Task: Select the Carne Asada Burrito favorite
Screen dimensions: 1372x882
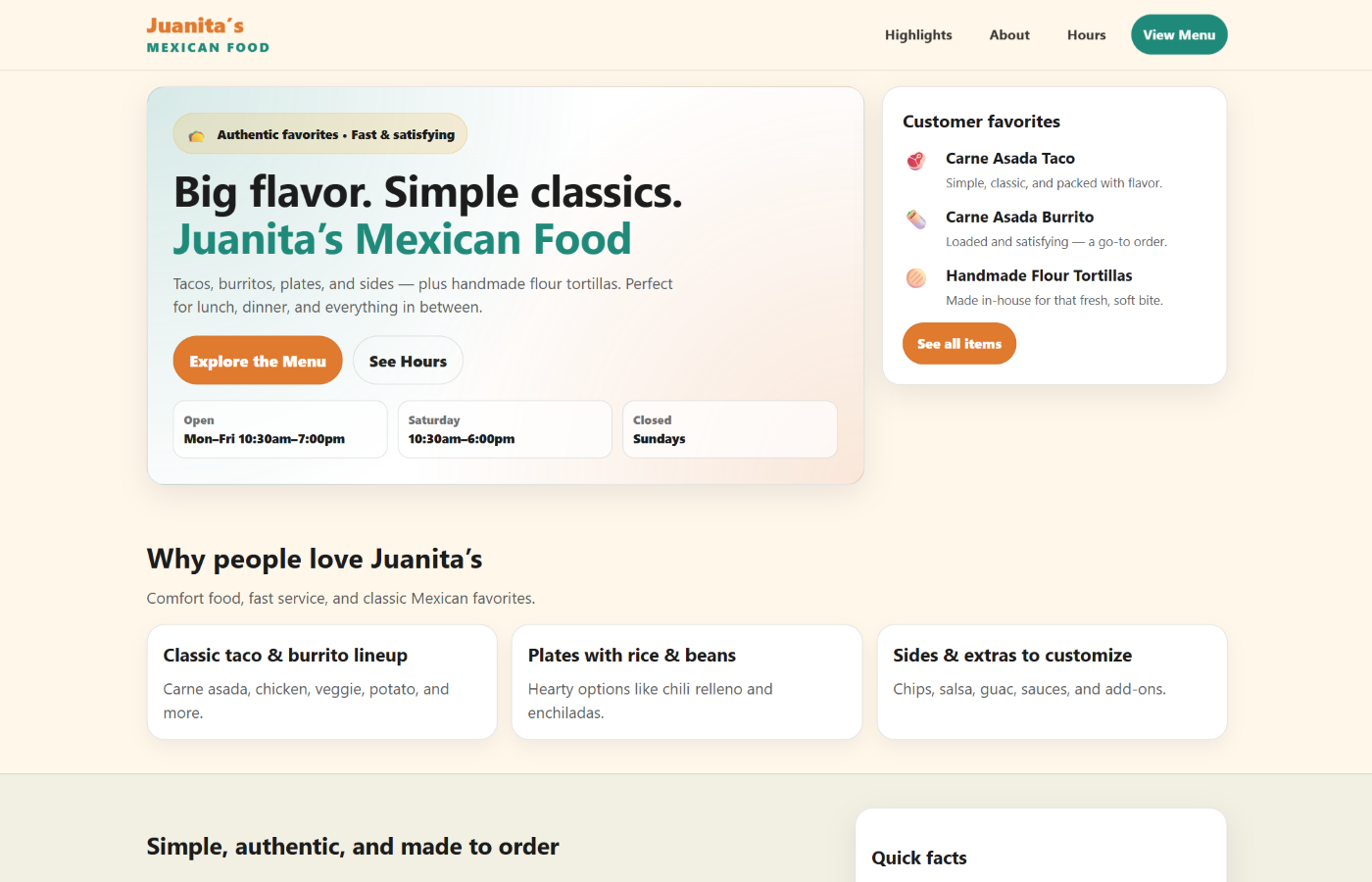Action: pyautogui.click(x=1019, y=217)
